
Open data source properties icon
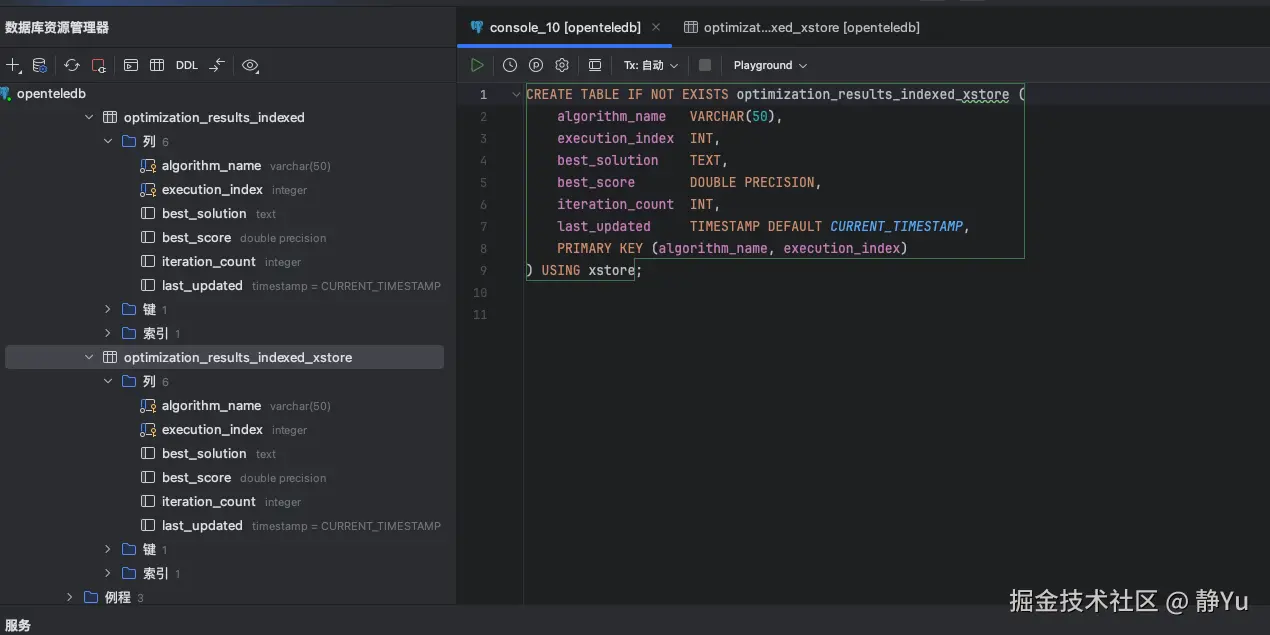40,65
